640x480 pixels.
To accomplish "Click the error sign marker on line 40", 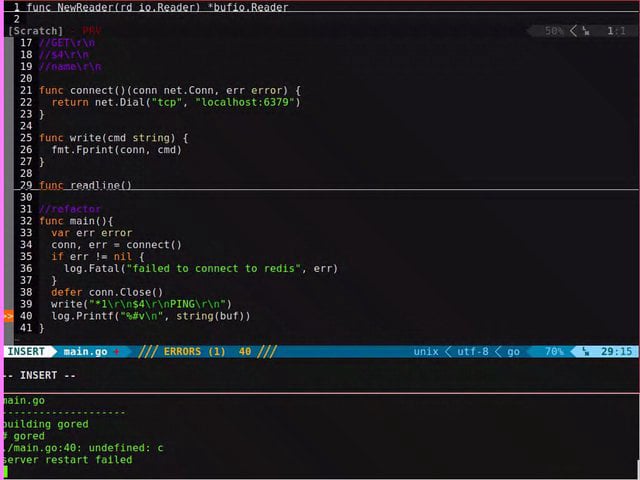I will pyautogui.click(x=9, y=316).
